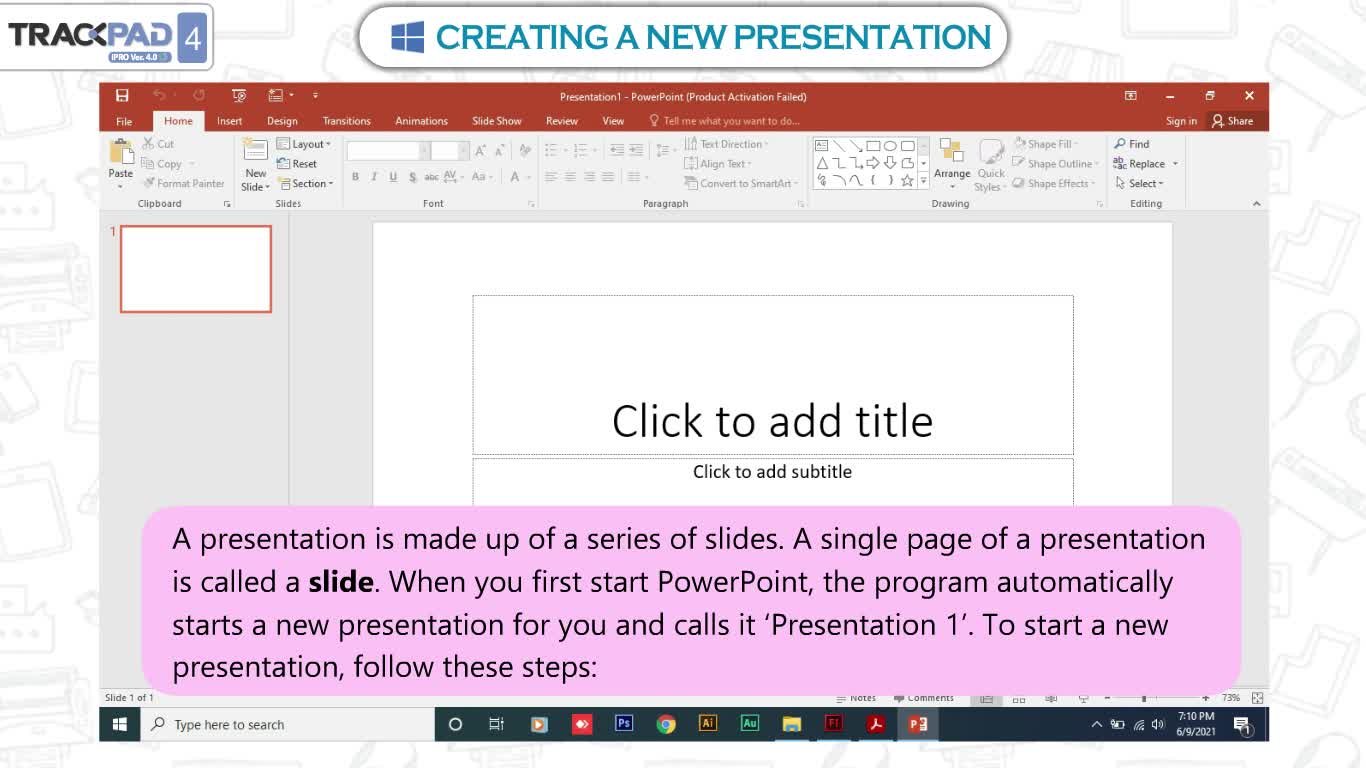Open Layout dropdown
Image resolution: width=1366 pixels, height=768 pixels.
coord(304,144)
